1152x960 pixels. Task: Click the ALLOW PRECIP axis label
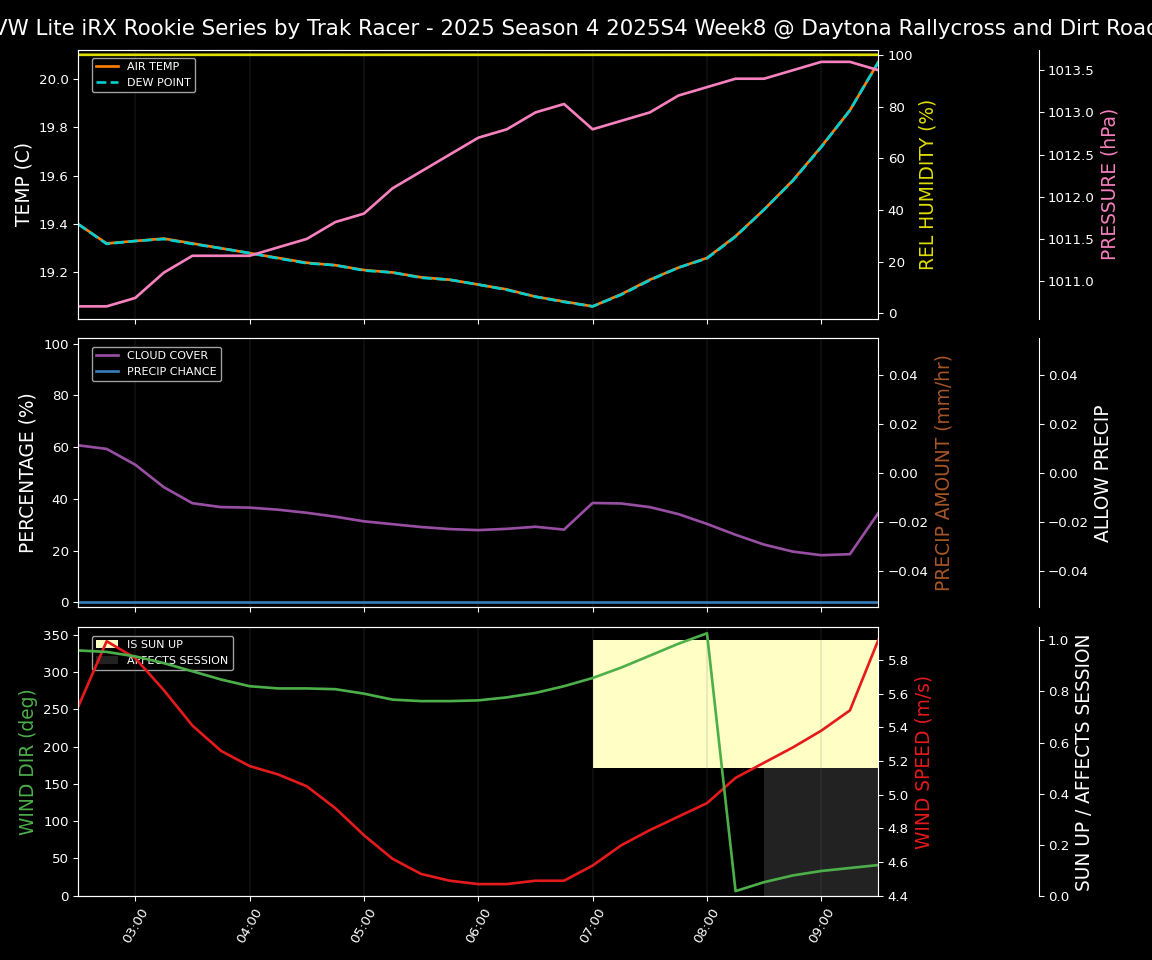coord(1102,473)
